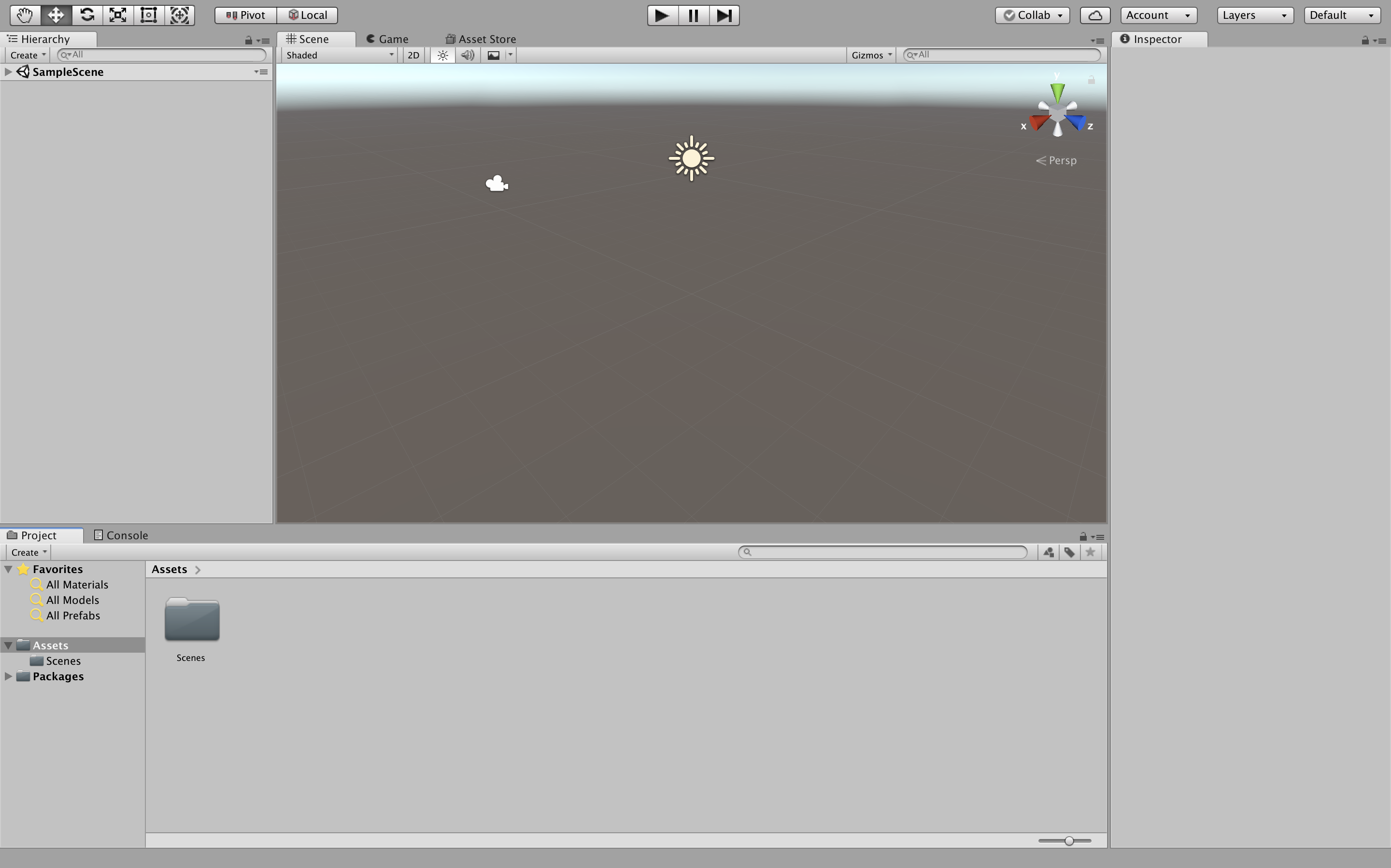This screenshot has height=868, width=1391.
Task: Select All Models favorite
Action: coord(72,600)
